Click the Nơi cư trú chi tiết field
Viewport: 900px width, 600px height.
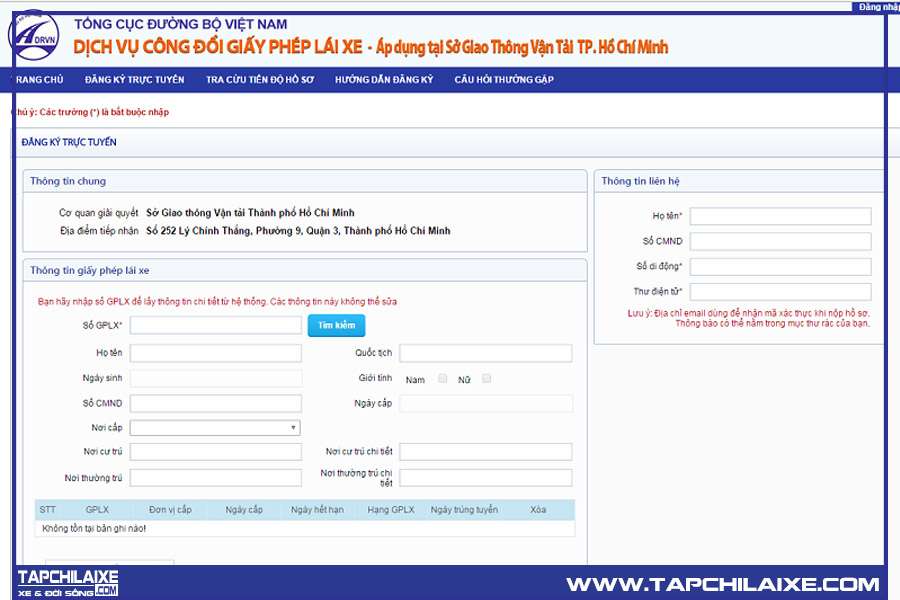[486, 452]
